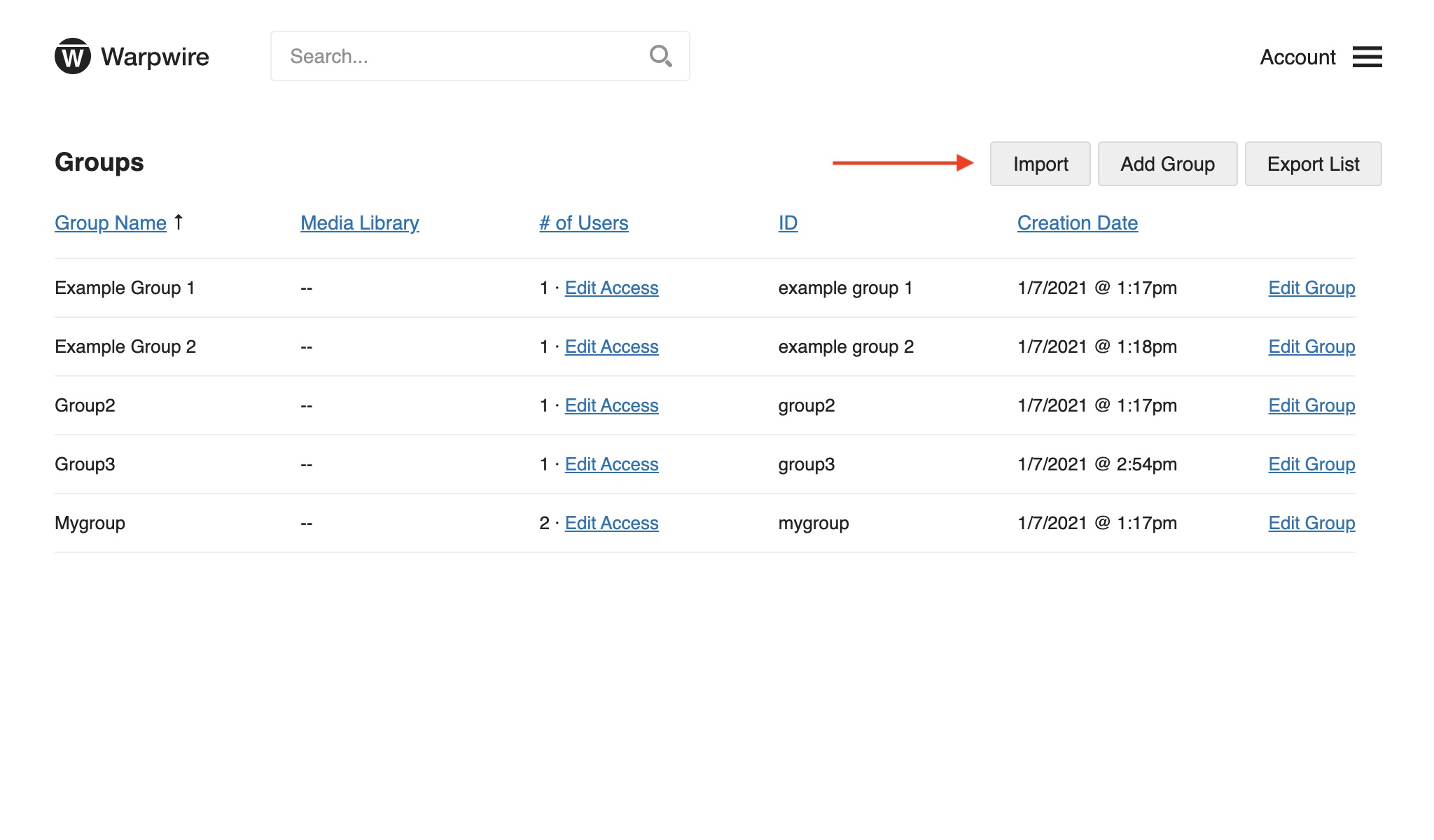1434x840 pixels.
Task: Click the Group Name sort arrow
Action: coord(179,222)
